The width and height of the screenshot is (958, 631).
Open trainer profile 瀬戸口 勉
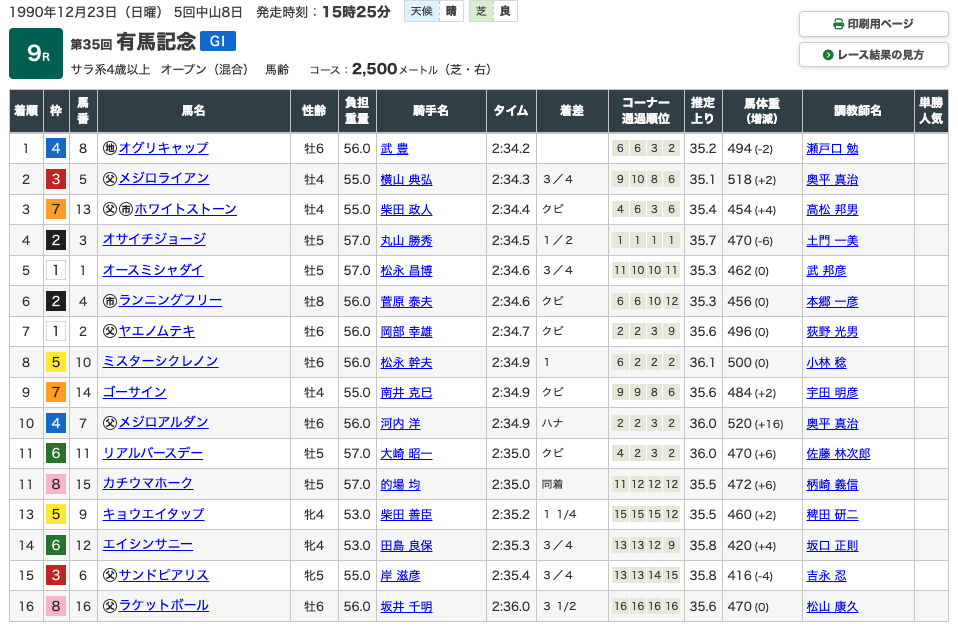click(832, 149)
